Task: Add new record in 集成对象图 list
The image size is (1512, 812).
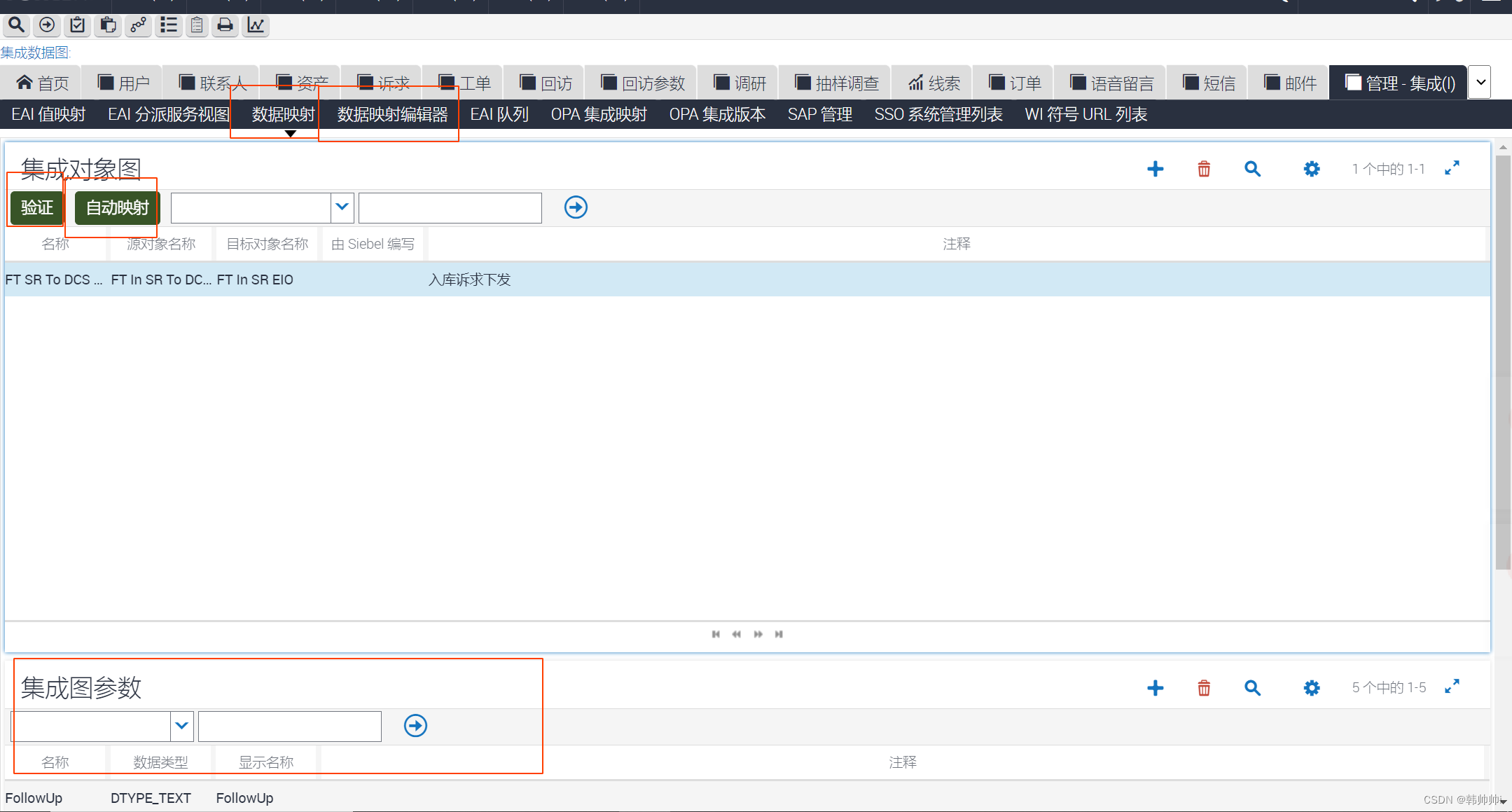Action: point(1155,169)
